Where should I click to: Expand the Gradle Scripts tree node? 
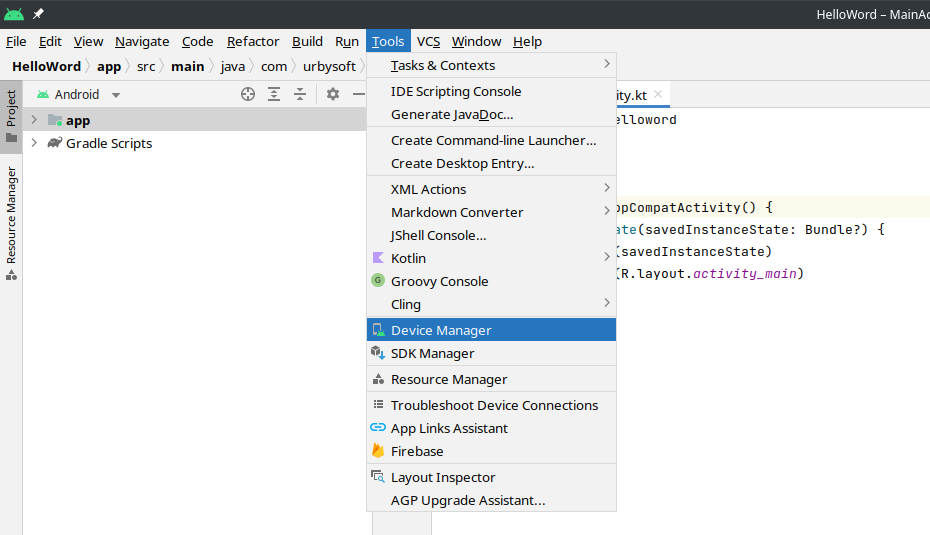point(34,143)
